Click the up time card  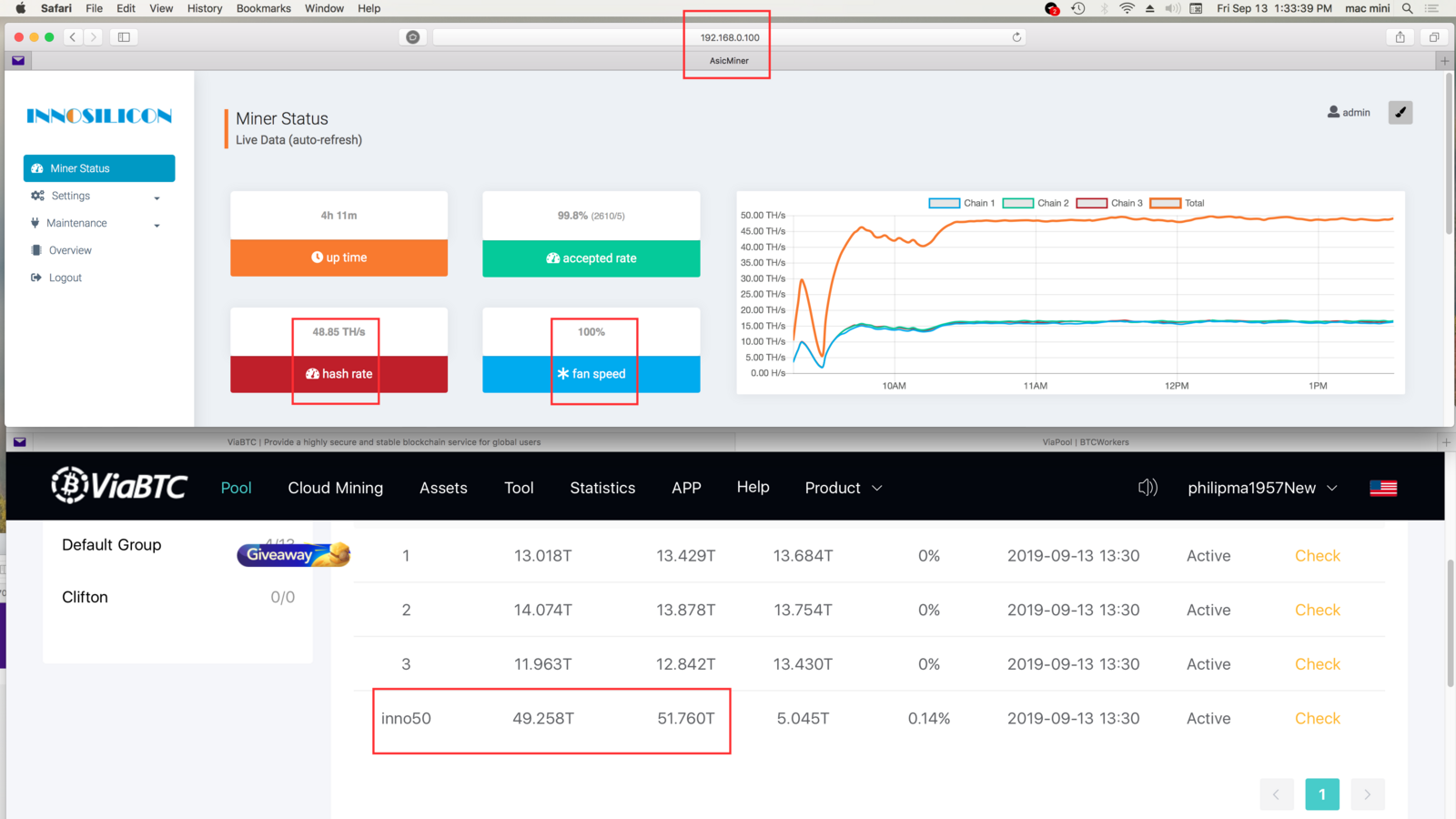pyautogui.click(x=339, y=234)
